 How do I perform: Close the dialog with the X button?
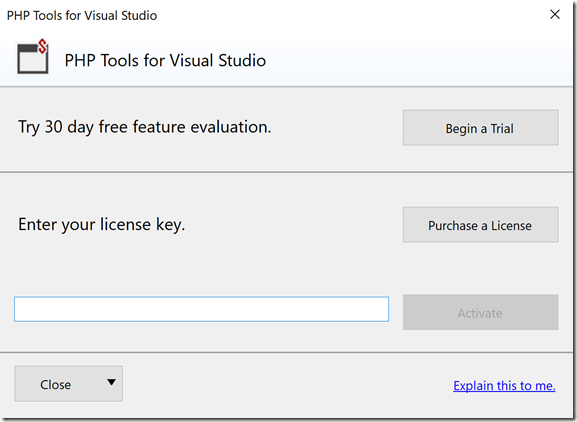[x=555, y=14]
